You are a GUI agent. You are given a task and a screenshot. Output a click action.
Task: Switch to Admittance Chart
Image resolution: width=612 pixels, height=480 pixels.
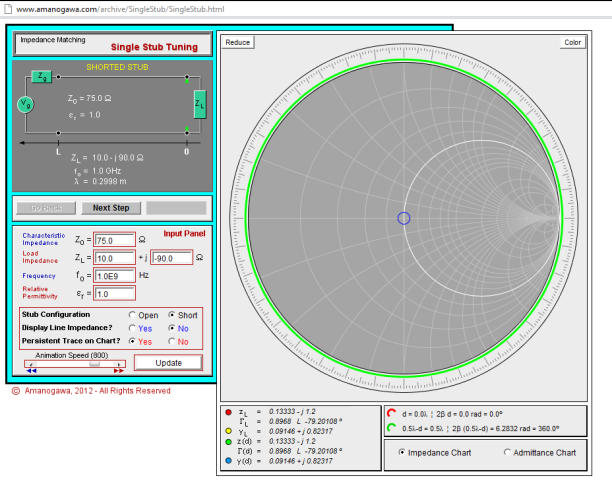pyautogui.click(x=507, y=452)
